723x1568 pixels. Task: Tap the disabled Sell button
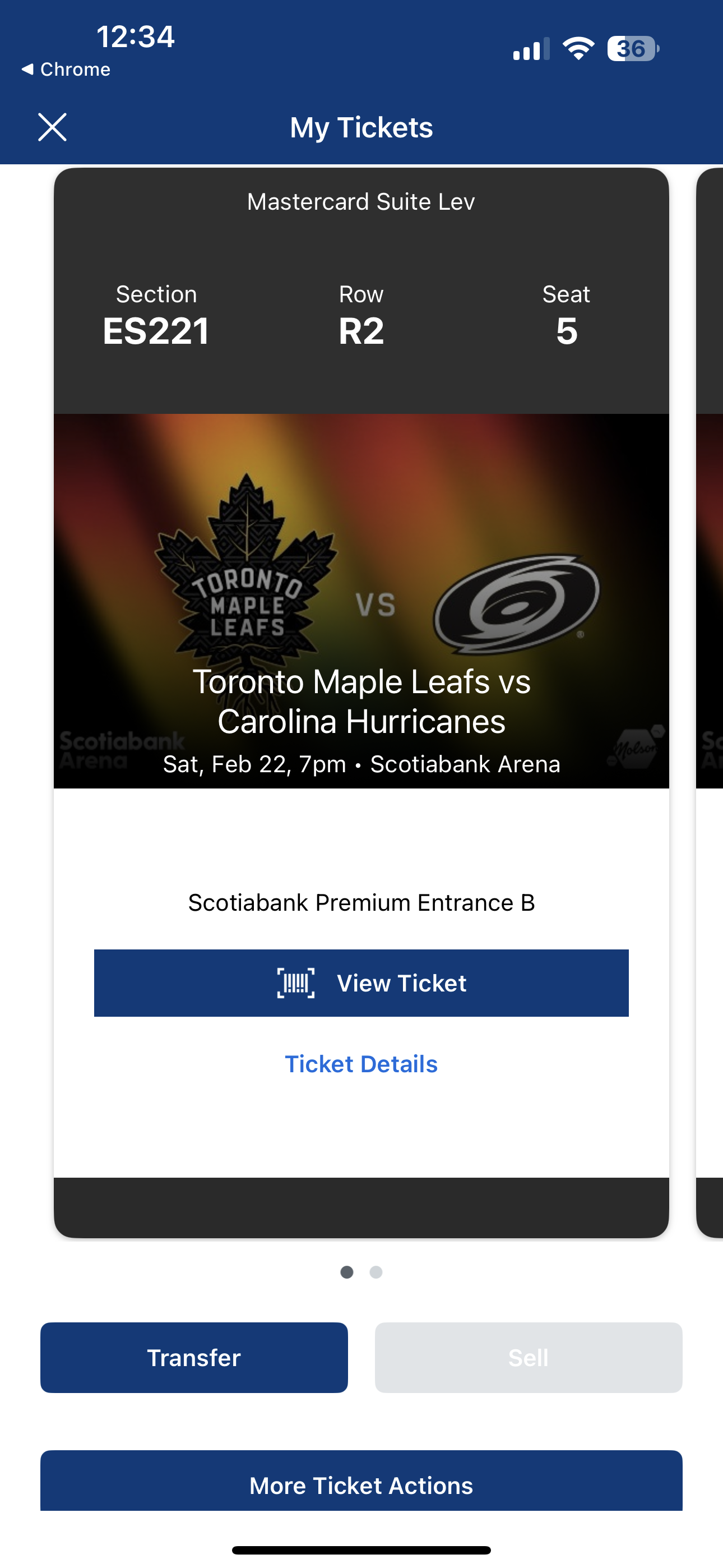click(x=529, y=1357)
